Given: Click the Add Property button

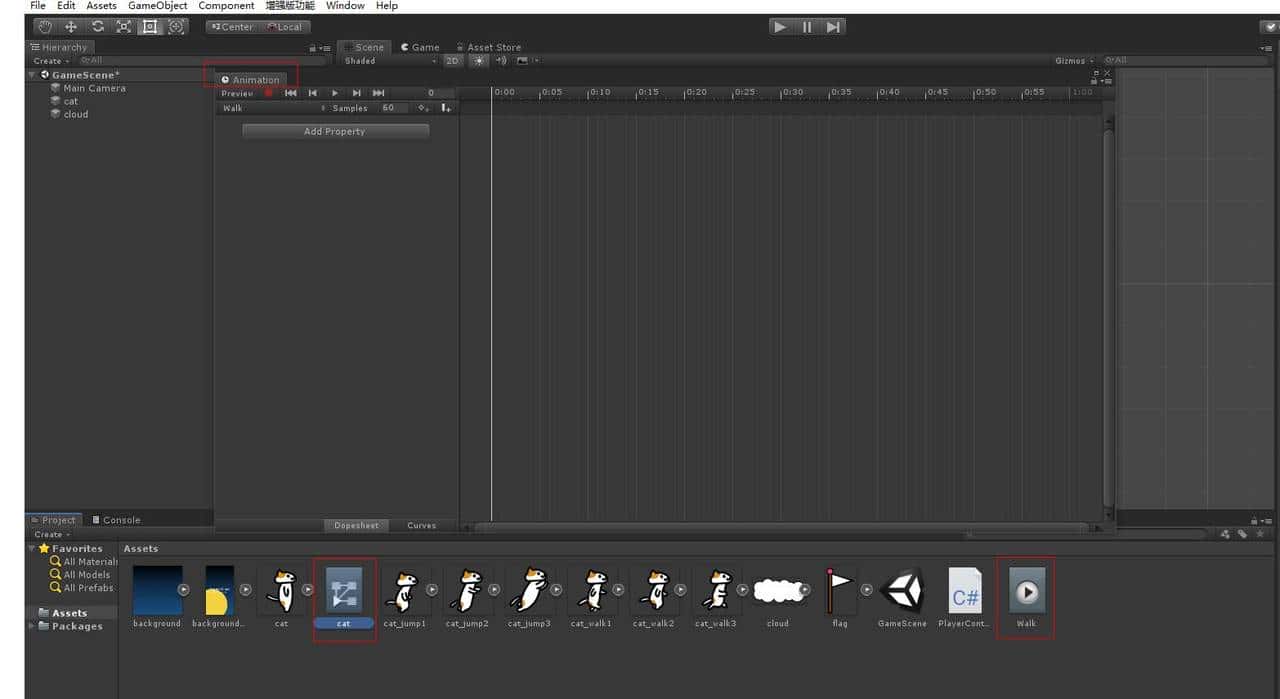Looking at the screenshot, I should pyautogui.click(x=335, y=131).
